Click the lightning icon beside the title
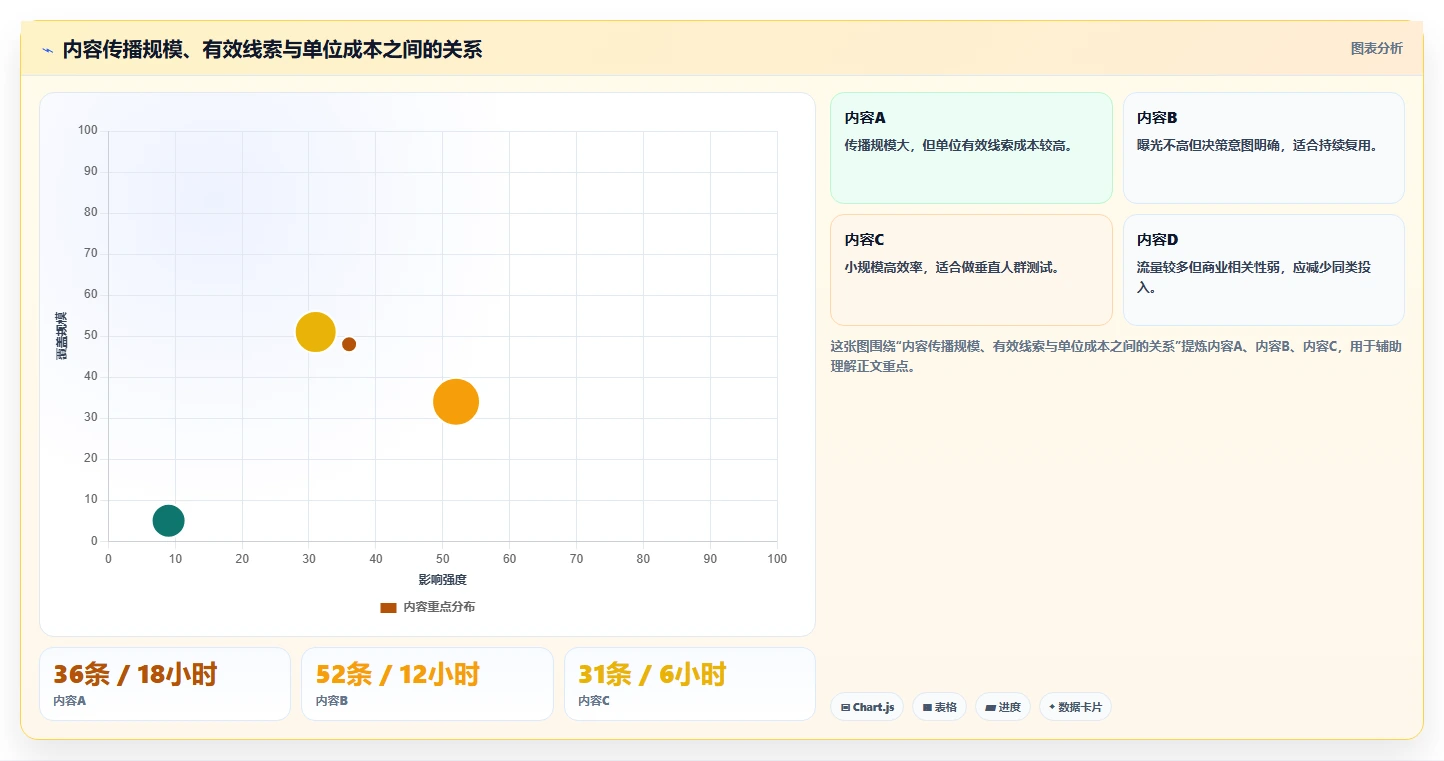Screen dimensions: 1444x761 48,50
